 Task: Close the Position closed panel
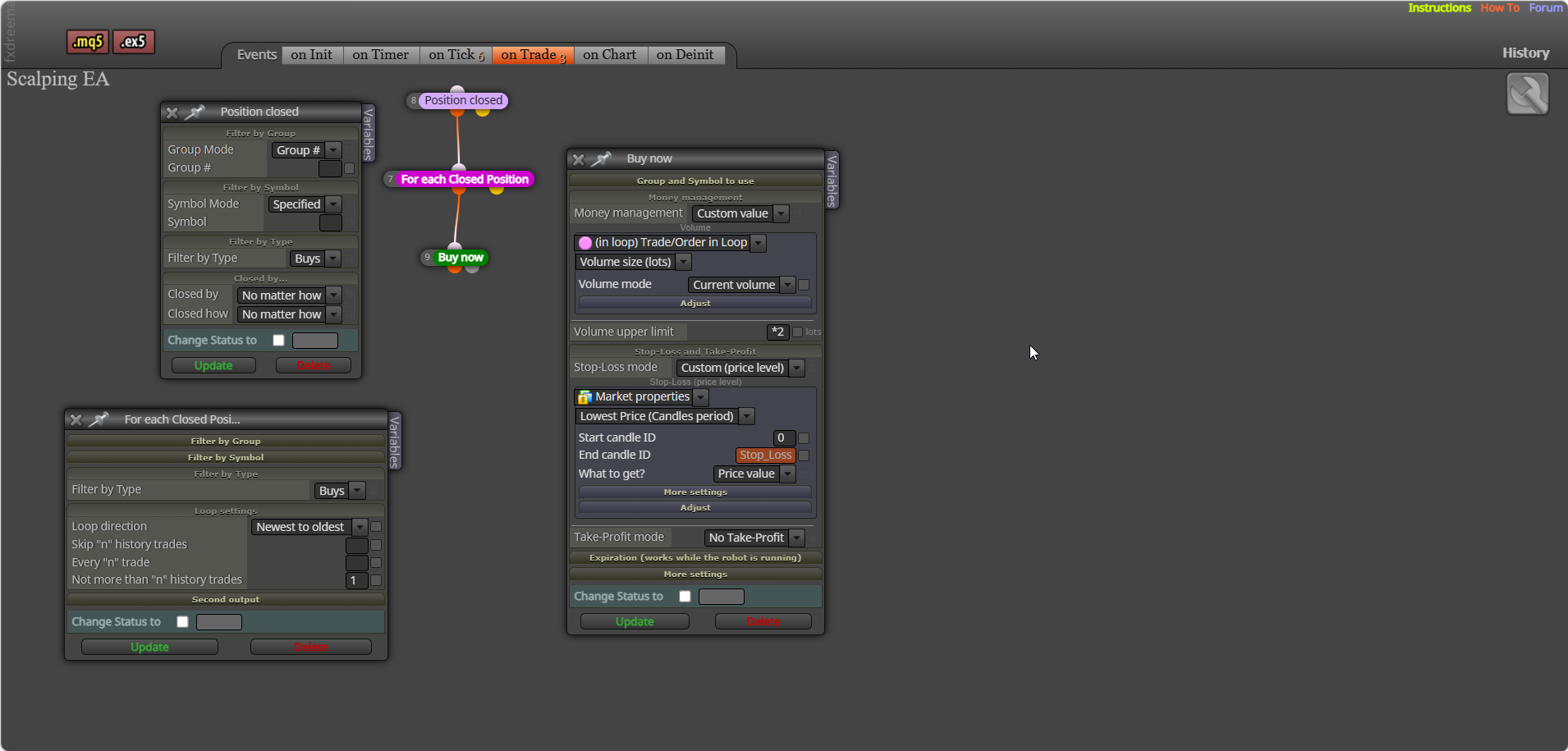point(172,112)
